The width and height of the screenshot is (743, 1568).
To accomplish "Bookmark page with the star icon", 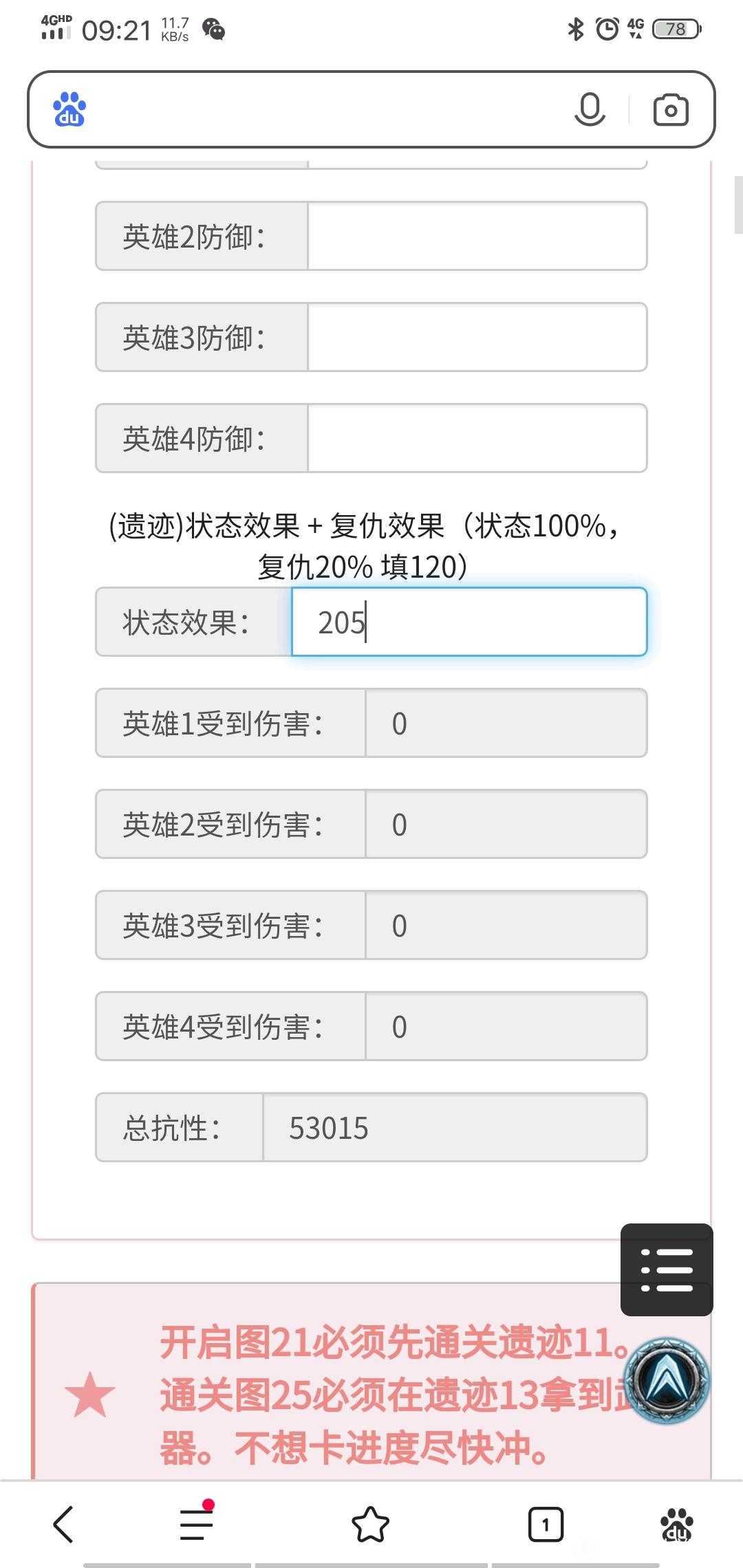I will (x=371, y=1525).
